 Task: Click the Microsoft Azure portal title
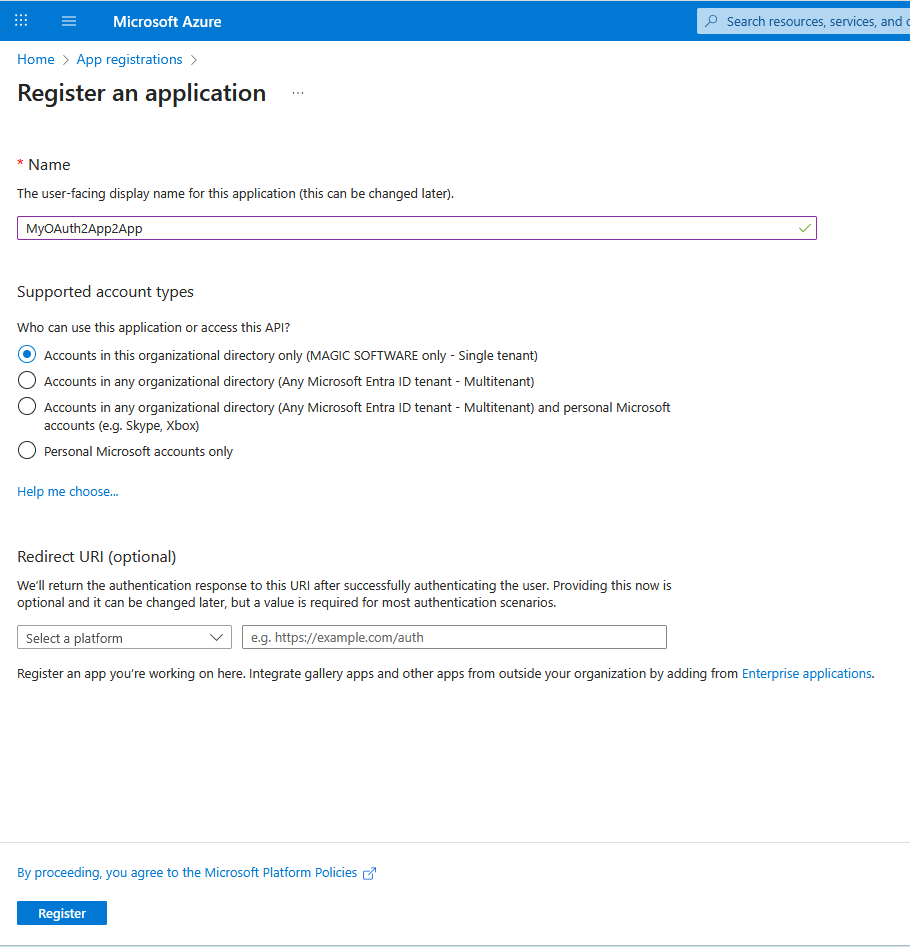167,21
